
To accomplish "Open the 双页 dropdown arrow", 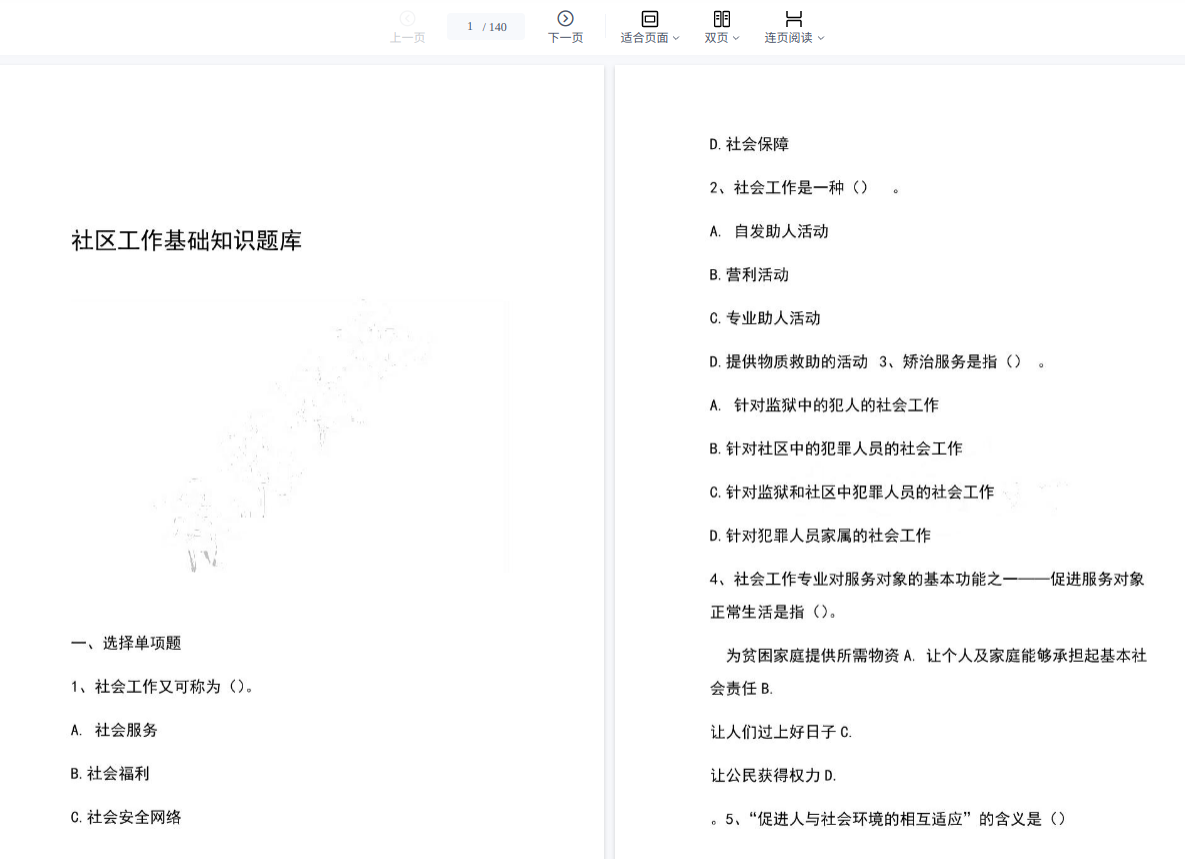I will coord(736,39).
